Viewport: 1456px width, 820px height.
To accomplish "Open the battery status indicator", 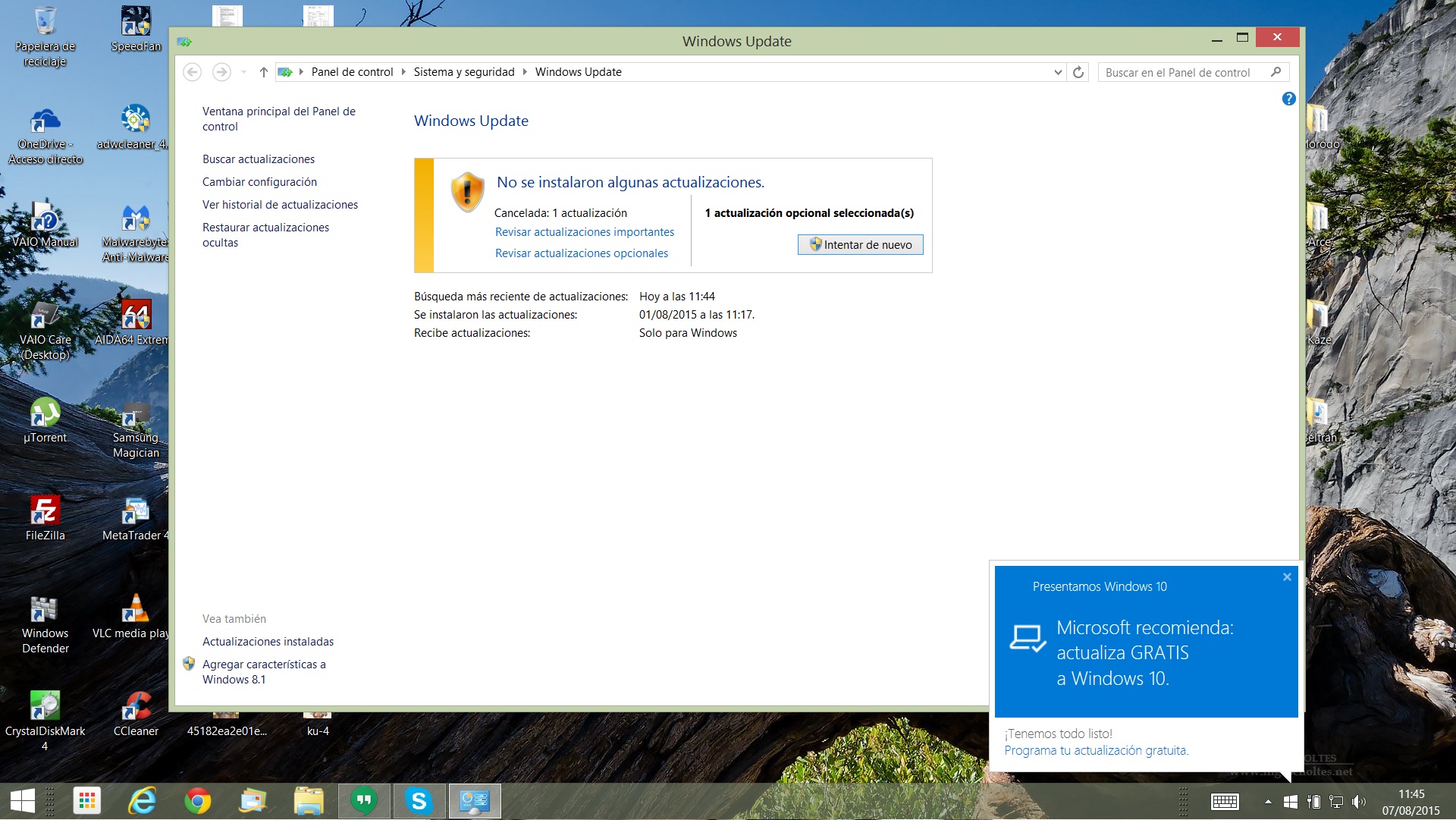I will click(1313, 801).
